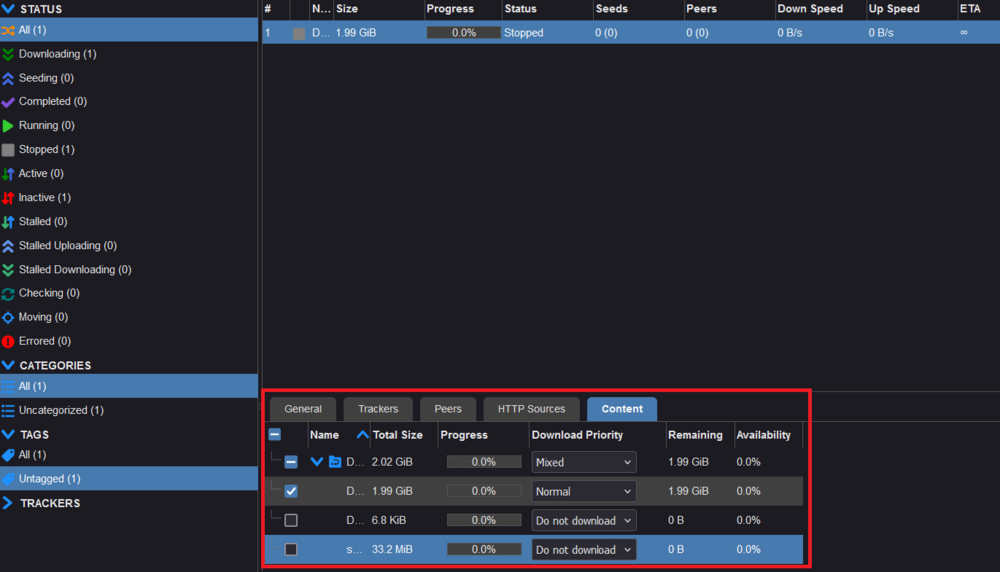
Task: Click the Stalled Uploading icon
Action: click(x=8, y=246)
